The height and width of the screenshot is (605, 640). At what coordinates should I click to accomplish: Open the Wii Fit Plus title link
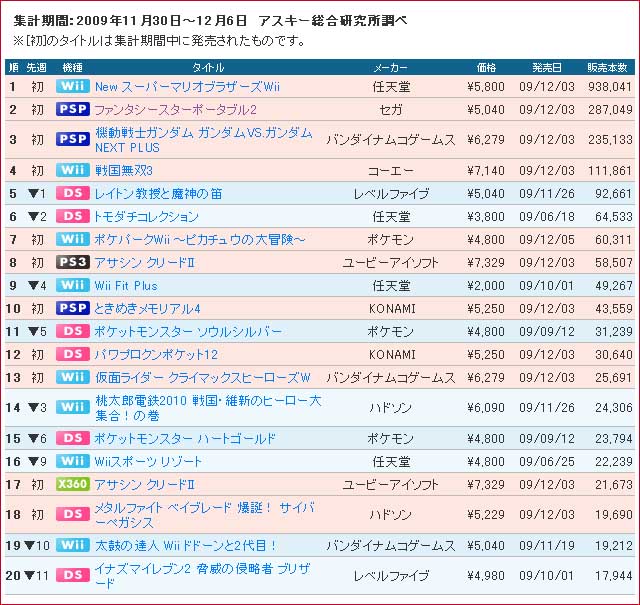click(x=126, y=286)
